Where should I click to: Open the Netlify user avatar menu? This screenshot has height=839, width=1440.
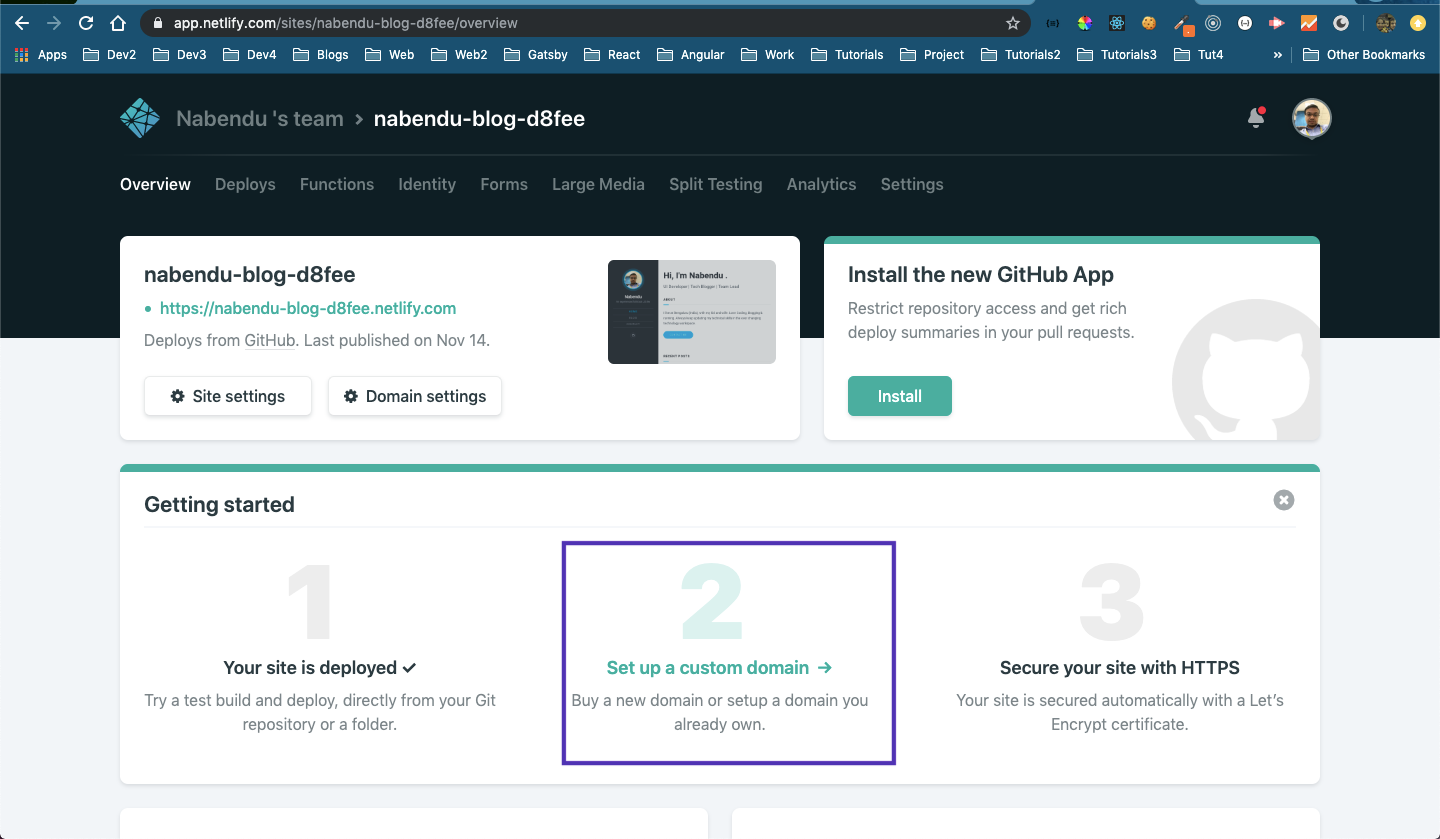pos(1311,118)
